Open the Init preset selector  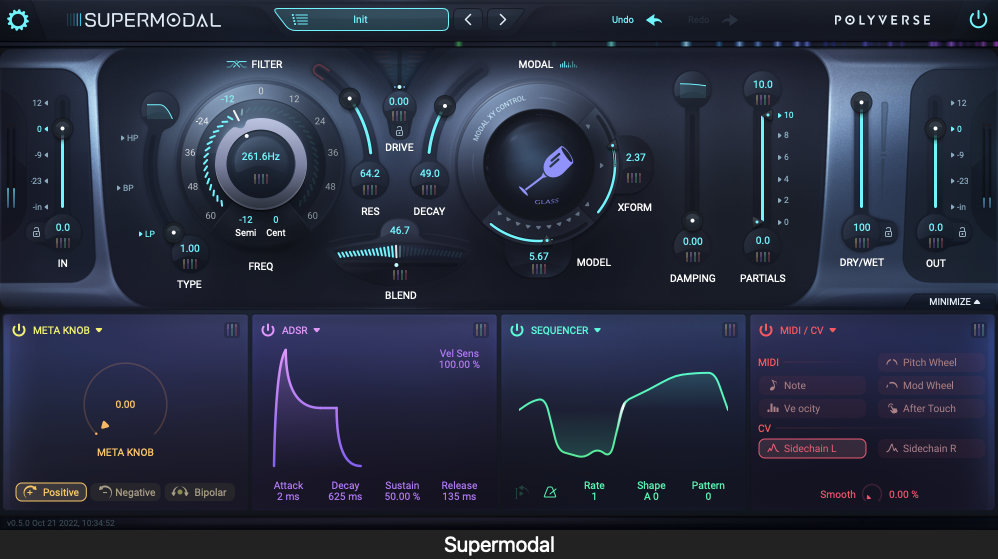[361, 20]
